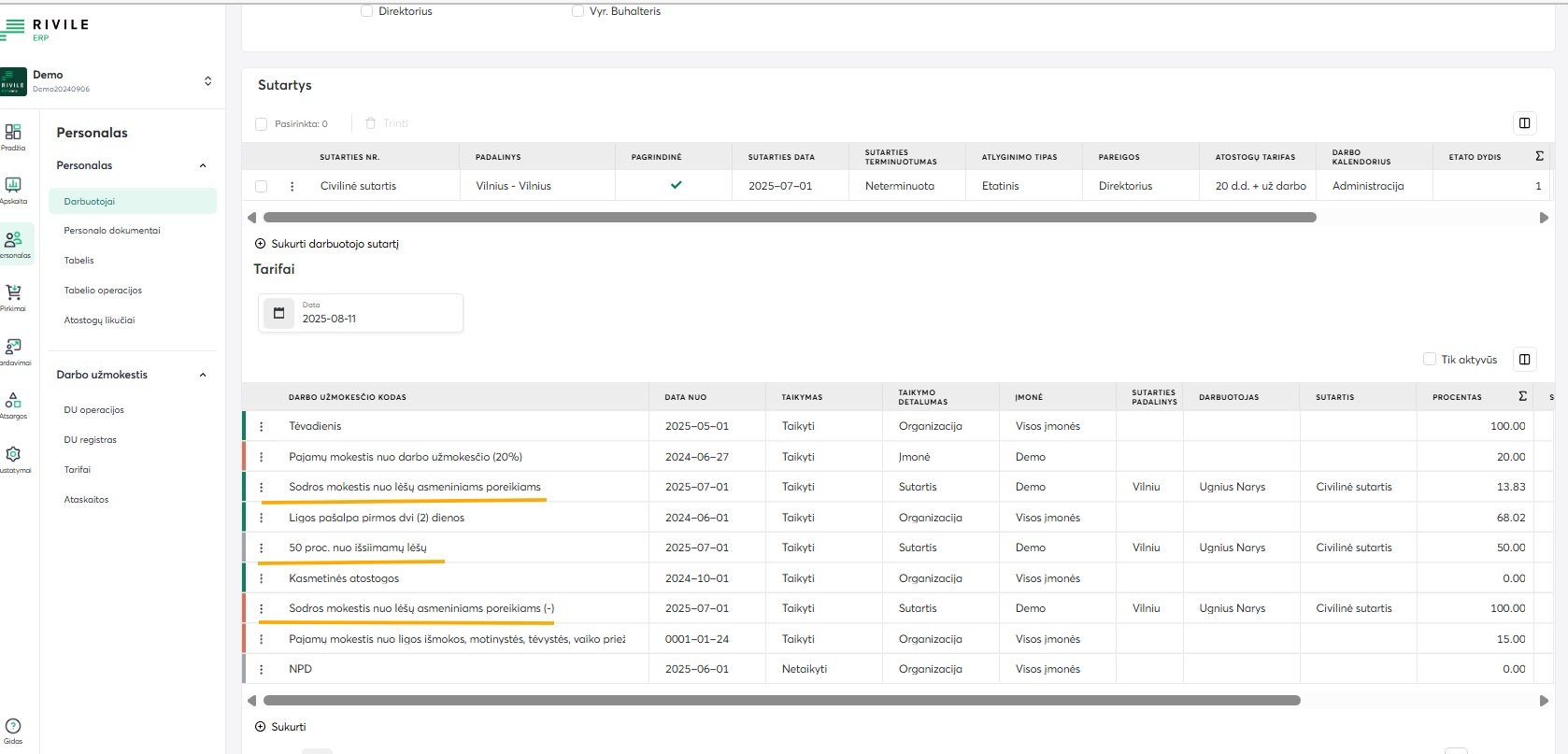1568x754 pixels.
Task: Click the Gidas help icon
Action: 13,727
